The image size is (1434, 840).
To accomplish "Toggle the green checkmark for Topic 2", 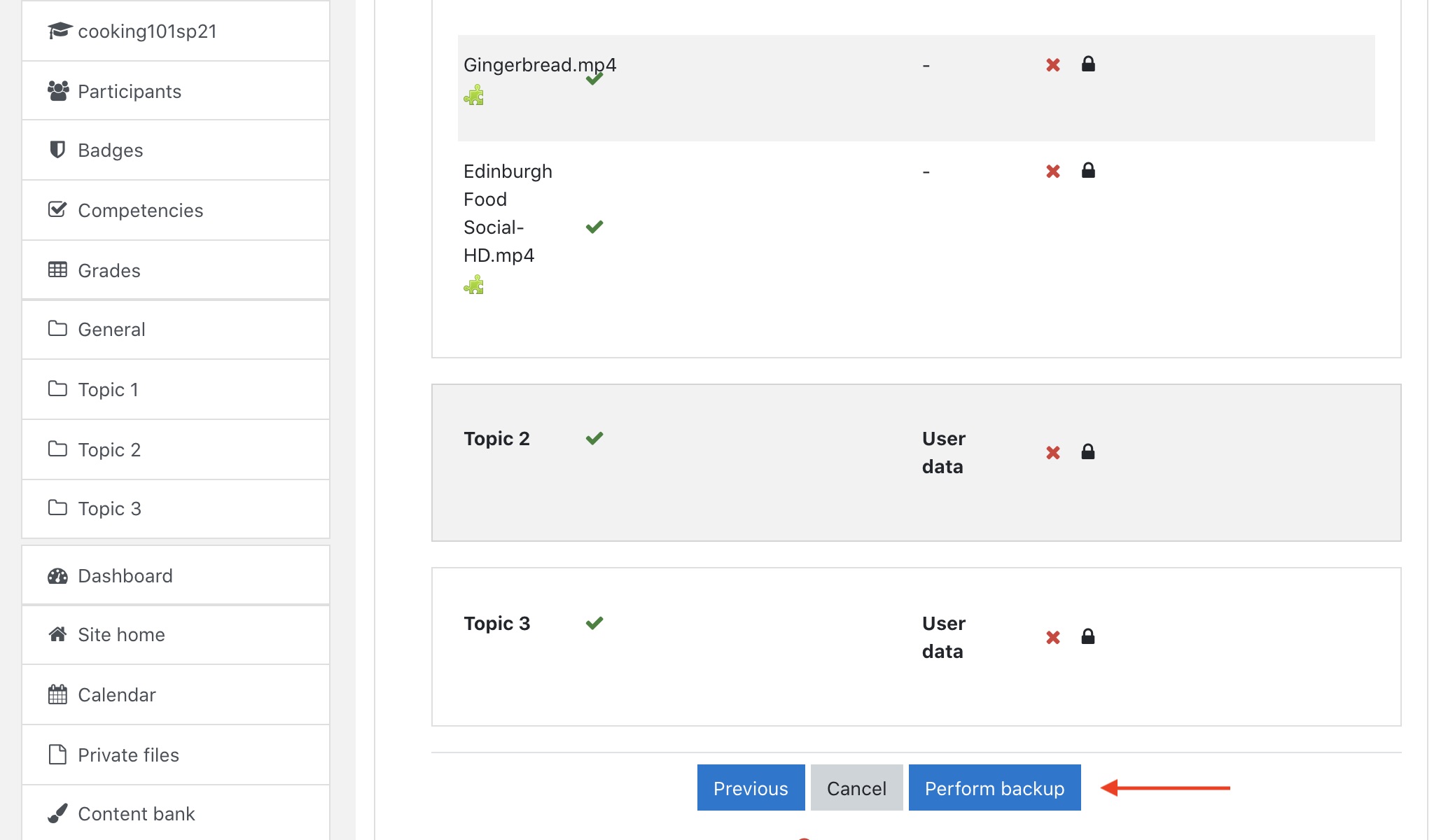I will [595, 437].
